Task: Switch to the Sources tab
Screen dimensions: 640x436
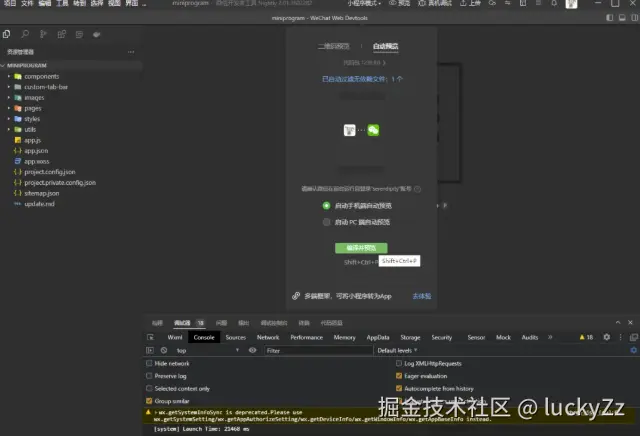Action: (236, 337)
